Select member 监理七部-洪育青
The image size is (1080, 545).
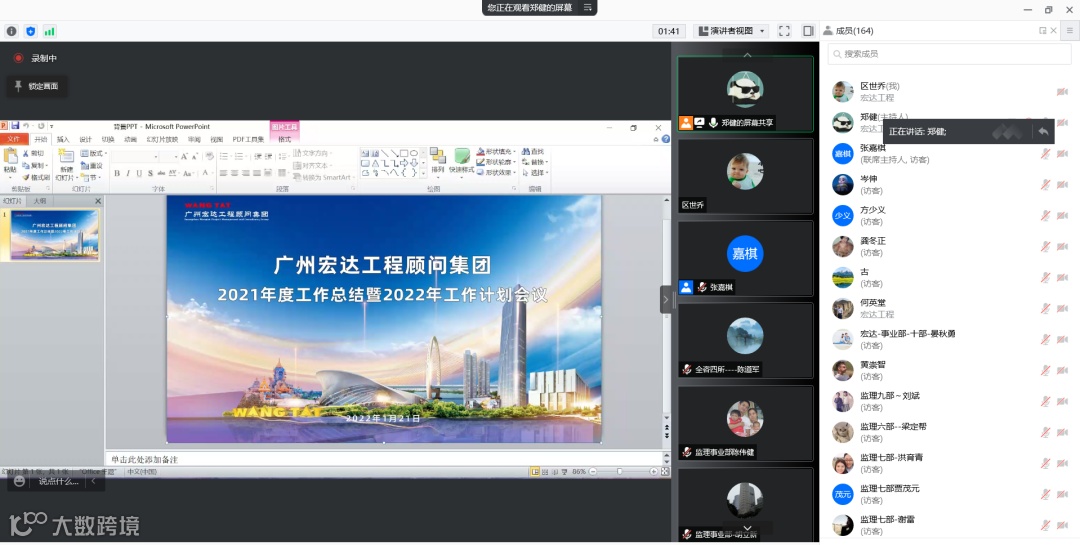point(950,463)
